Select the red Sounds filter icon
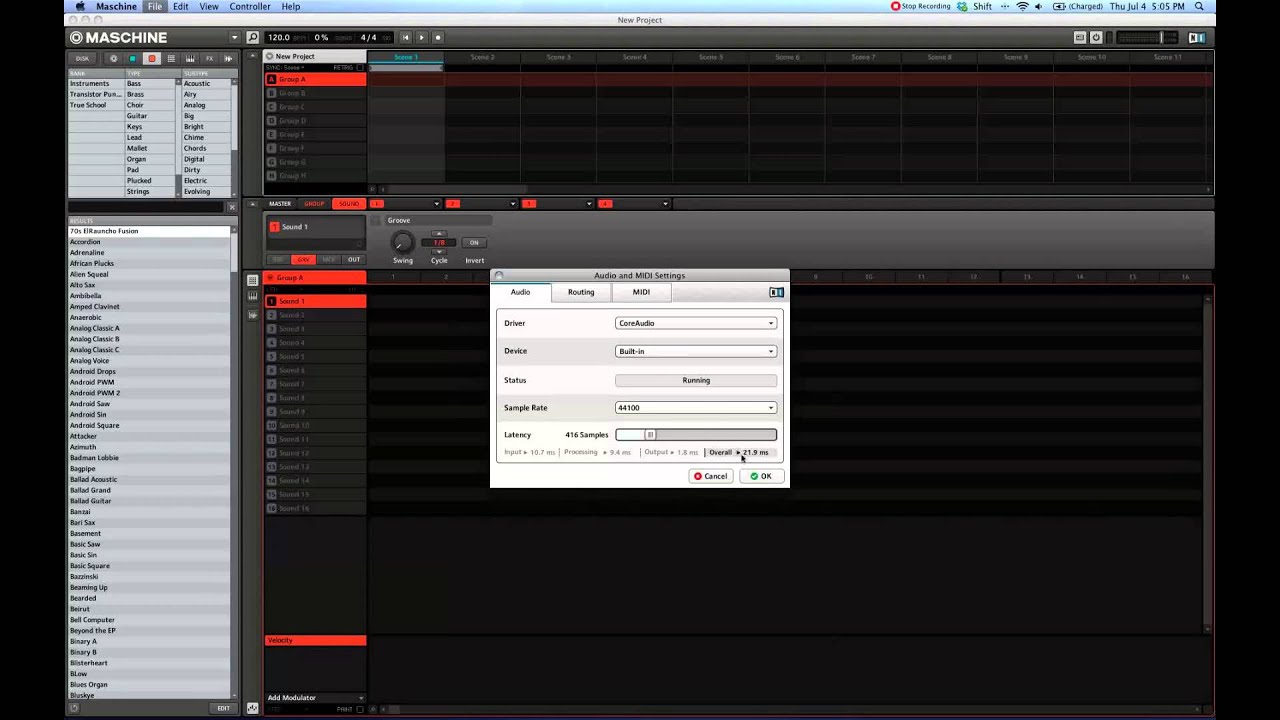The height and width of the screenshot is (720, 1280). (152, 59)
